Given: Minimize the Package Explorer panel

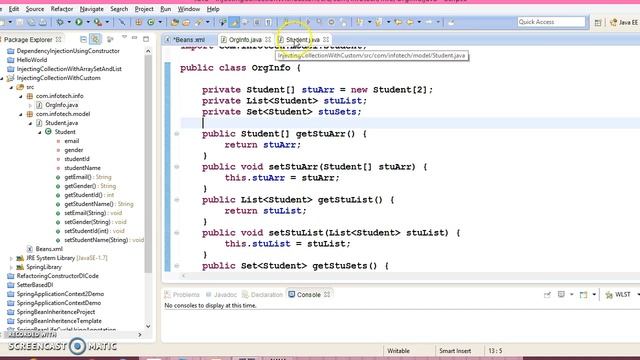Looking at the screenshot, I should coord(134,38).
